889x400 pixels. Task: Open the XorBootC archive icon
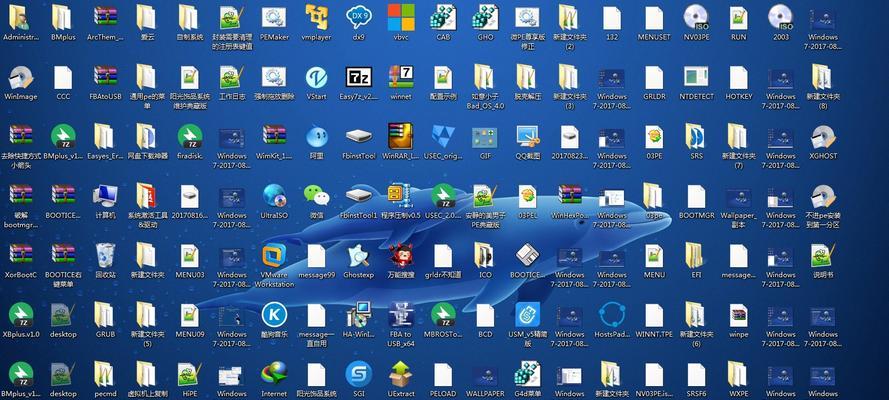coord(21,256)
